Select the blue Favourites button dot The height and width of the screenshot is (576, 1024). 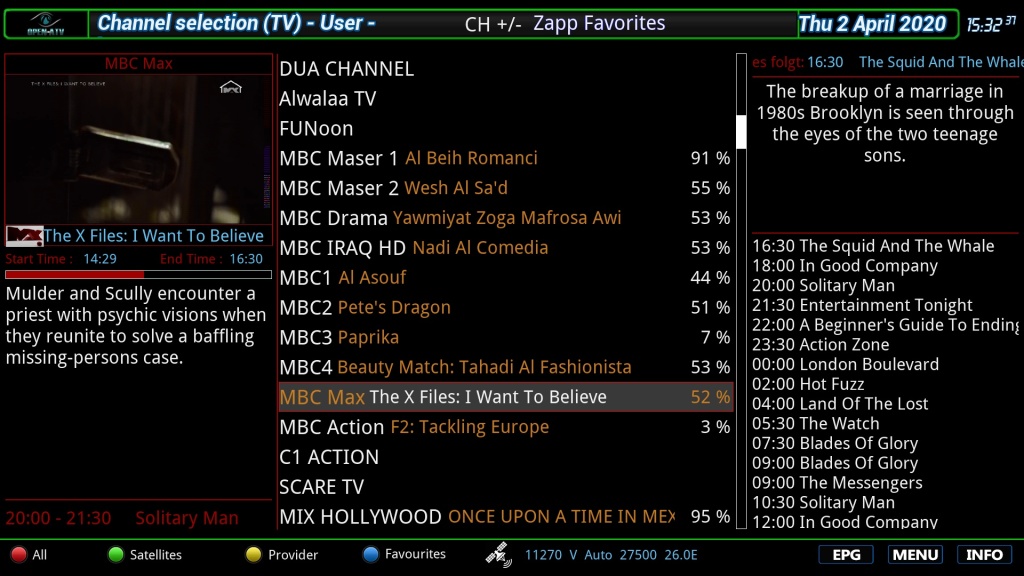coord(370,554)
